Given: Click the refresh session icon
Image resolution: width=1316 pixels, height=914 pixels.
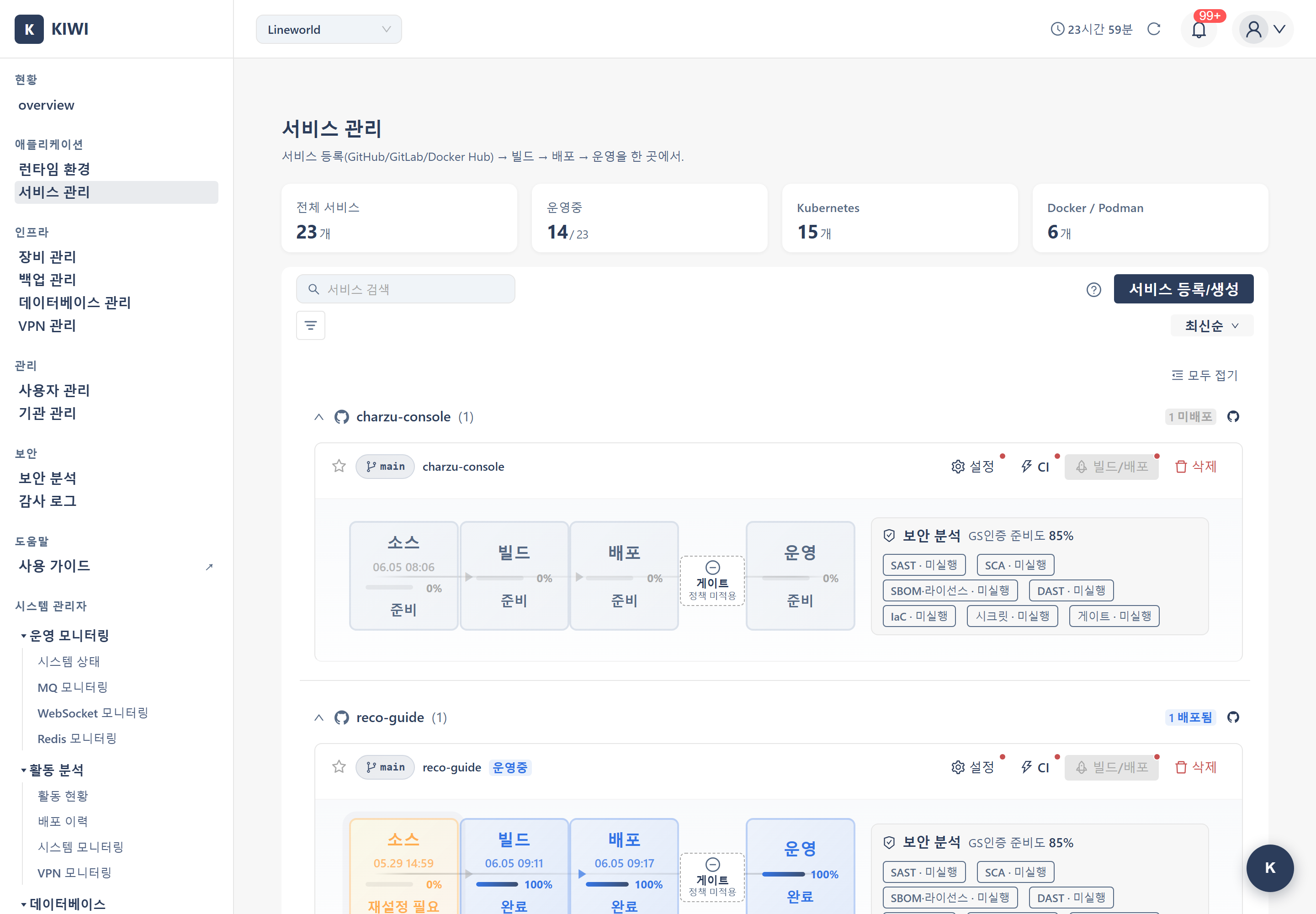Looking at the screenshot, I should click(1154, 29).
